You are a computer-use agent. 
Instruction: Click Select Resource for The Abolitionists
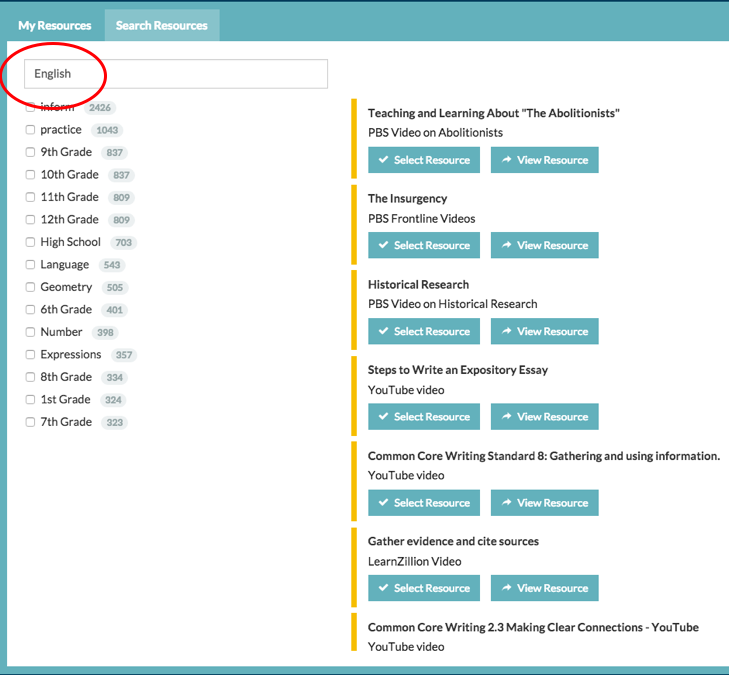click(x=424, y=160)
